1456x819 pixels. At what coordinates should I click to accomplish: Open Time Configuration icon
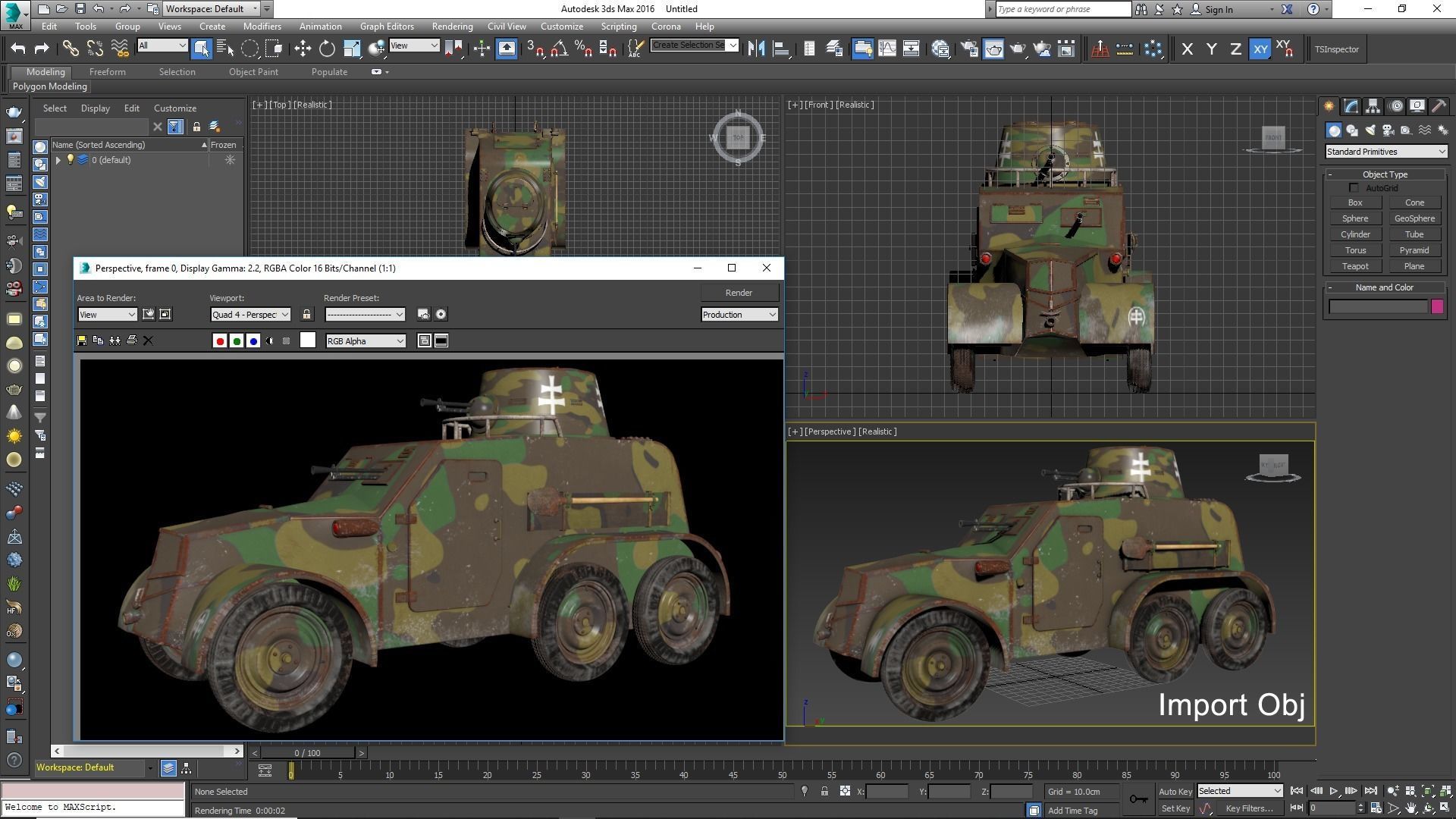[x=1376, y=808]
